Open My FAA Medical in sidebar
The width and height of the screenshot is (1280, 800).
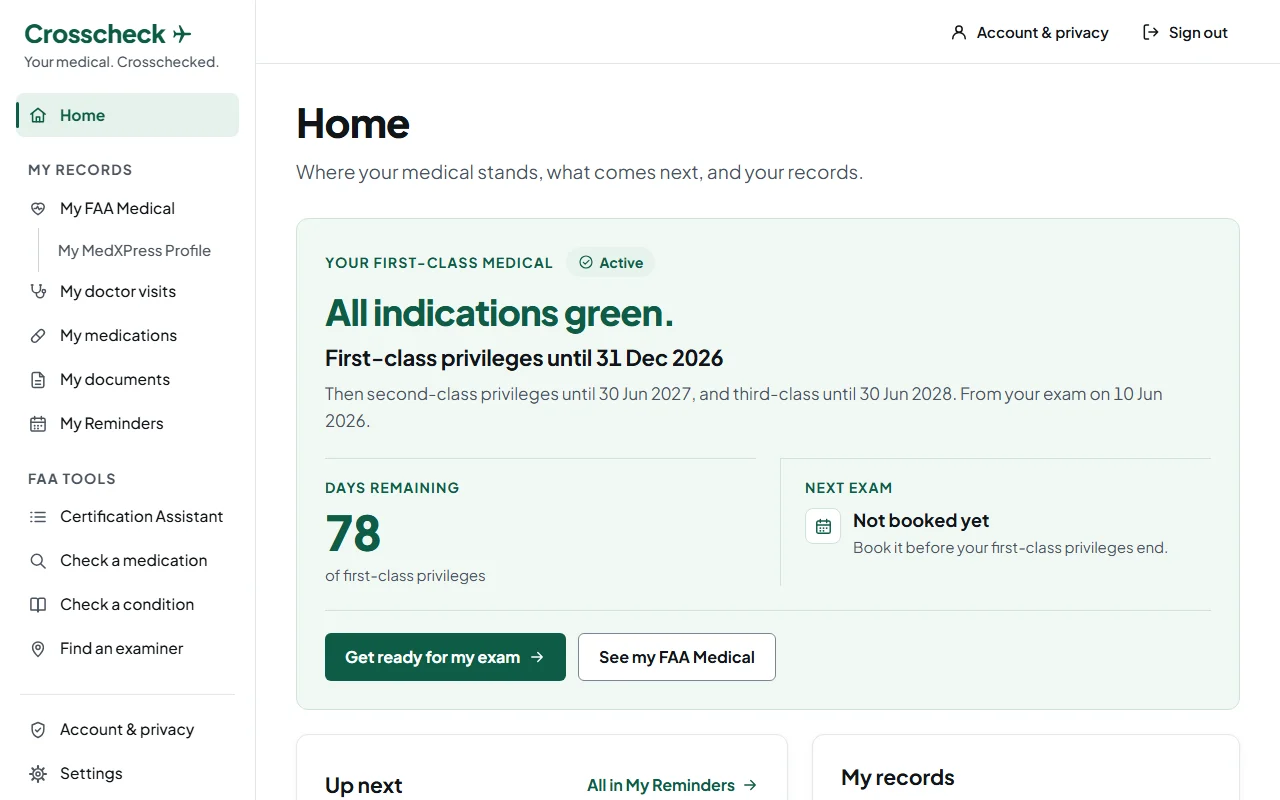click(x=127, y=208)
